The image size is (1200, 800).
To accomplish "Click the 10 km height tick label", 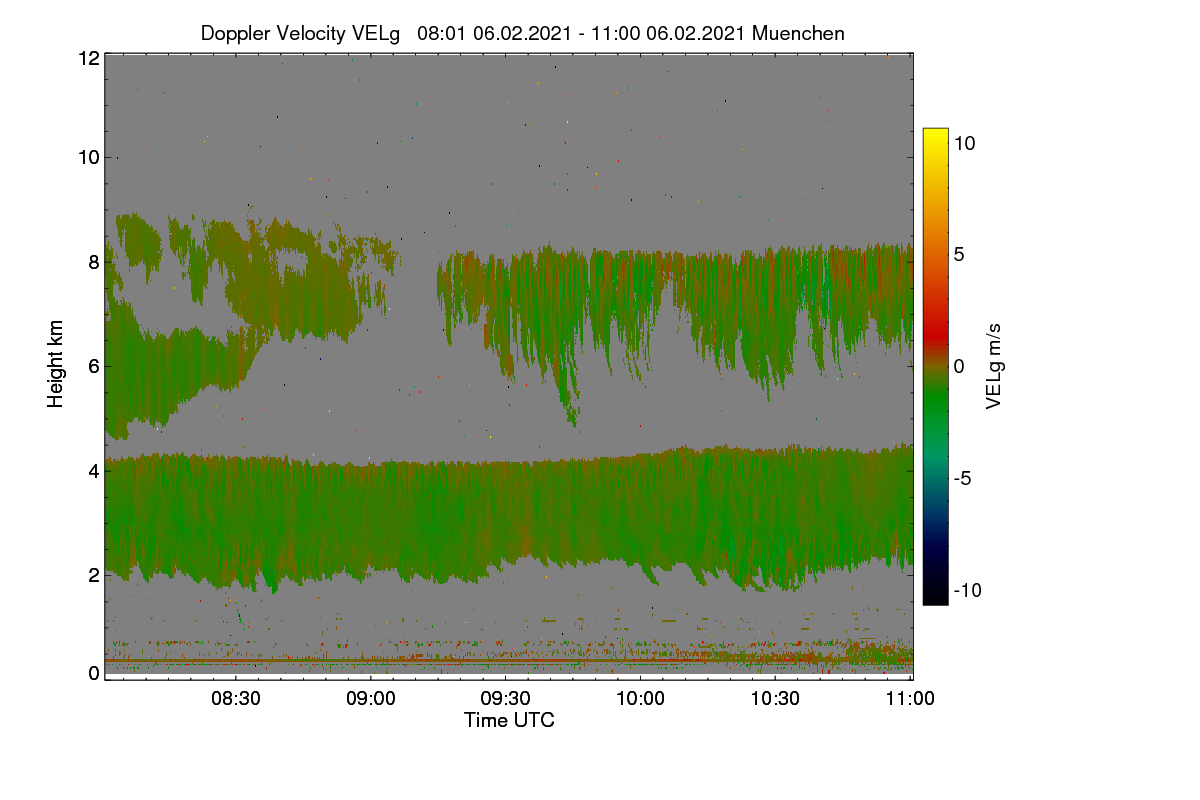I will coord(88,157).
